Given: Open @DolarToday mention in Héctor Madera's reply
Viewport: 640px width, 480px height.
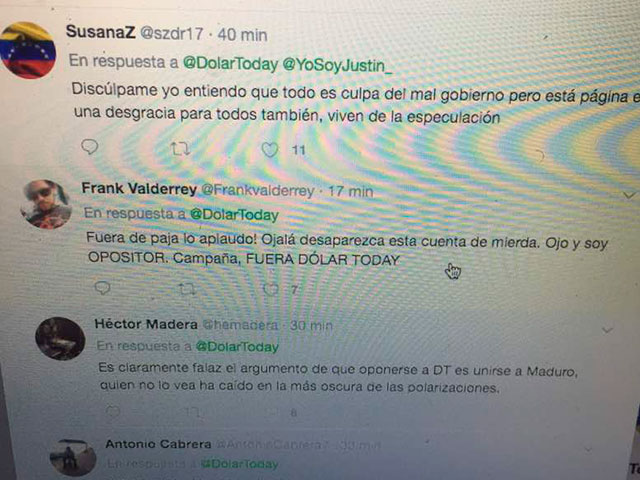Looking at the screenshot, I should 237,347.
